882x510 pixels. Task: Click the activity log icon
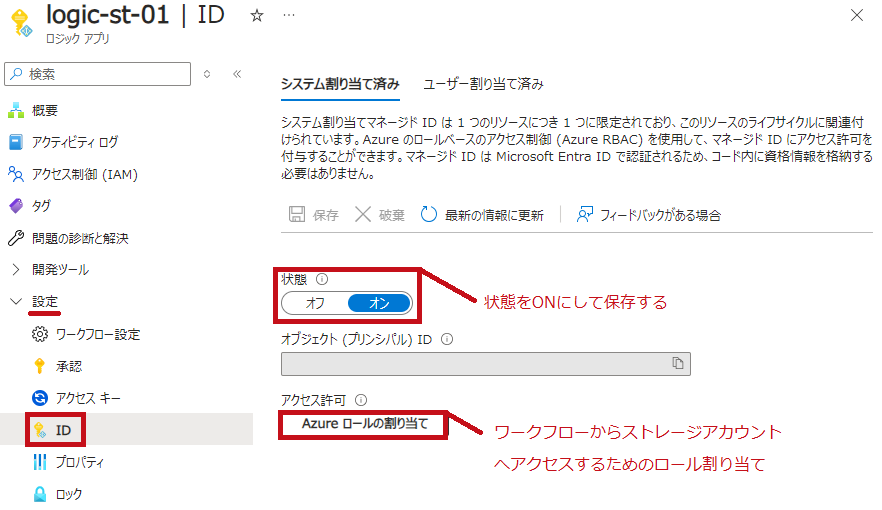click(x=16, y=142)
